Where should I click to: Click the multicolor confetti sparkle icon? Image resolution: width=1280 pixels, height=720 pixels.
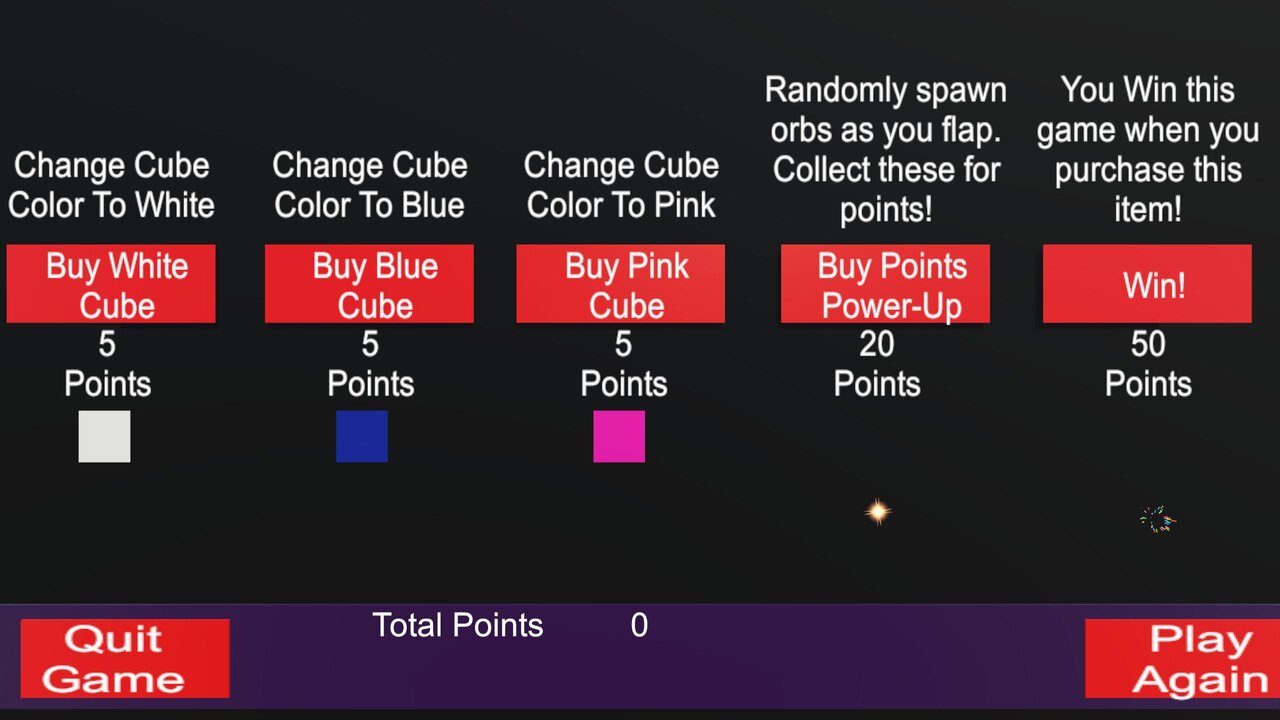pos(1158,519)
